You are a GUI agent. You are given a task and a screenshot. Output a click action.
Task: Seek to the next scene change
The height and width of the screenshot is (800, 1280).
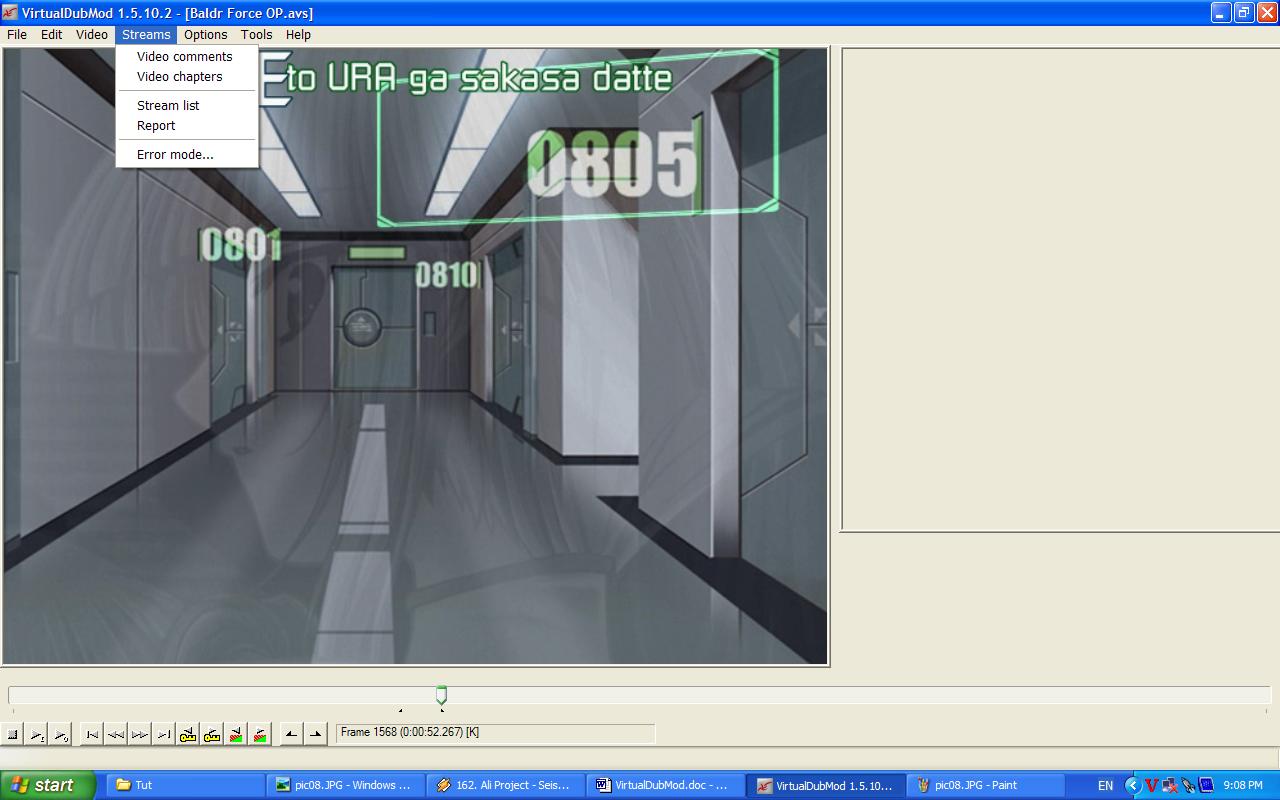click(260, 734)
